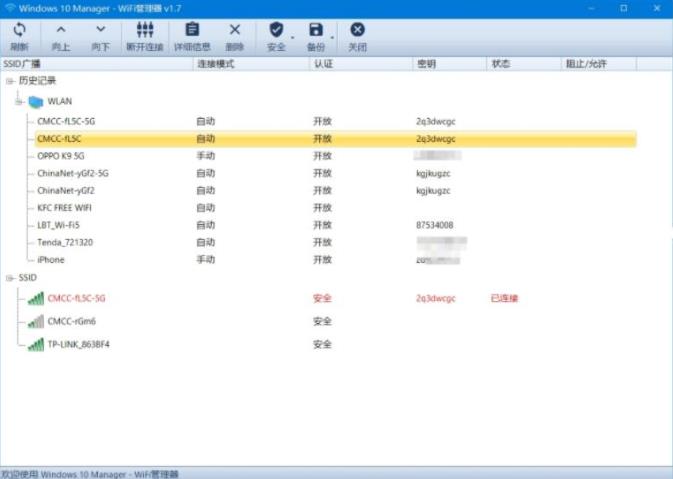
Task: Select the KFC FREE WIFI profile
Action: pyautogui.click(x=64, y=208)
